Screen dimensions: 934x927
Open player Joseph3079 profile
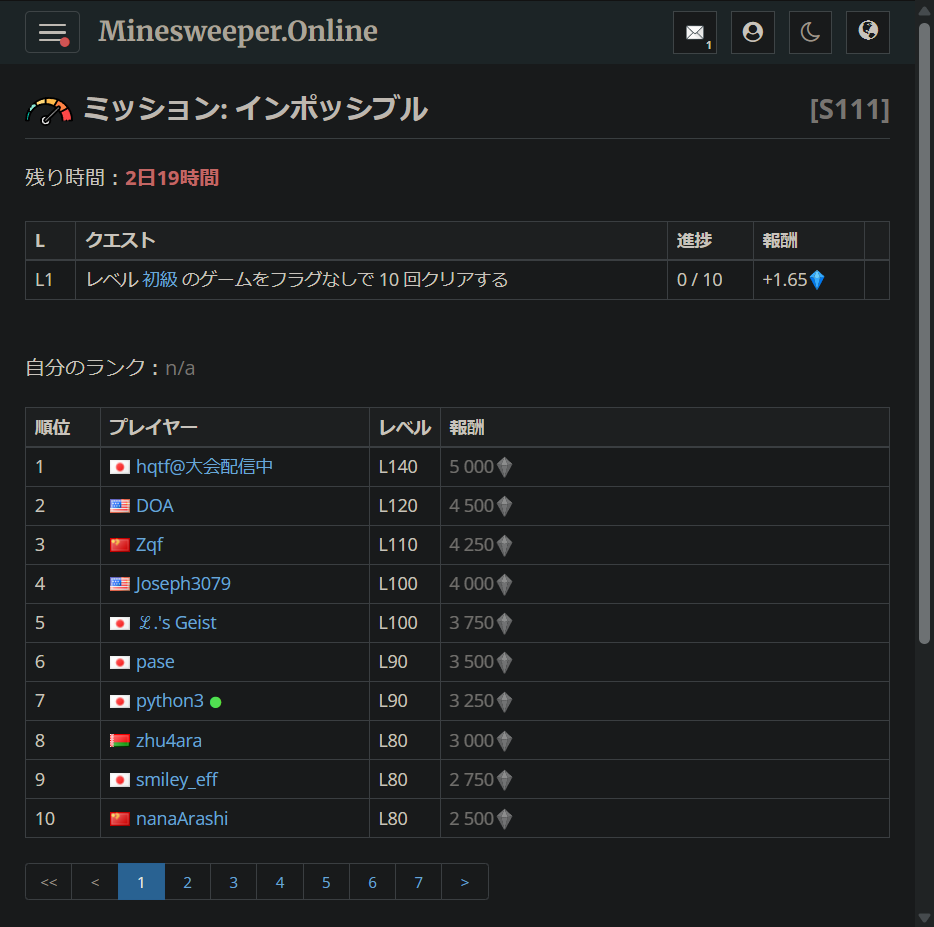pos(183,584)
